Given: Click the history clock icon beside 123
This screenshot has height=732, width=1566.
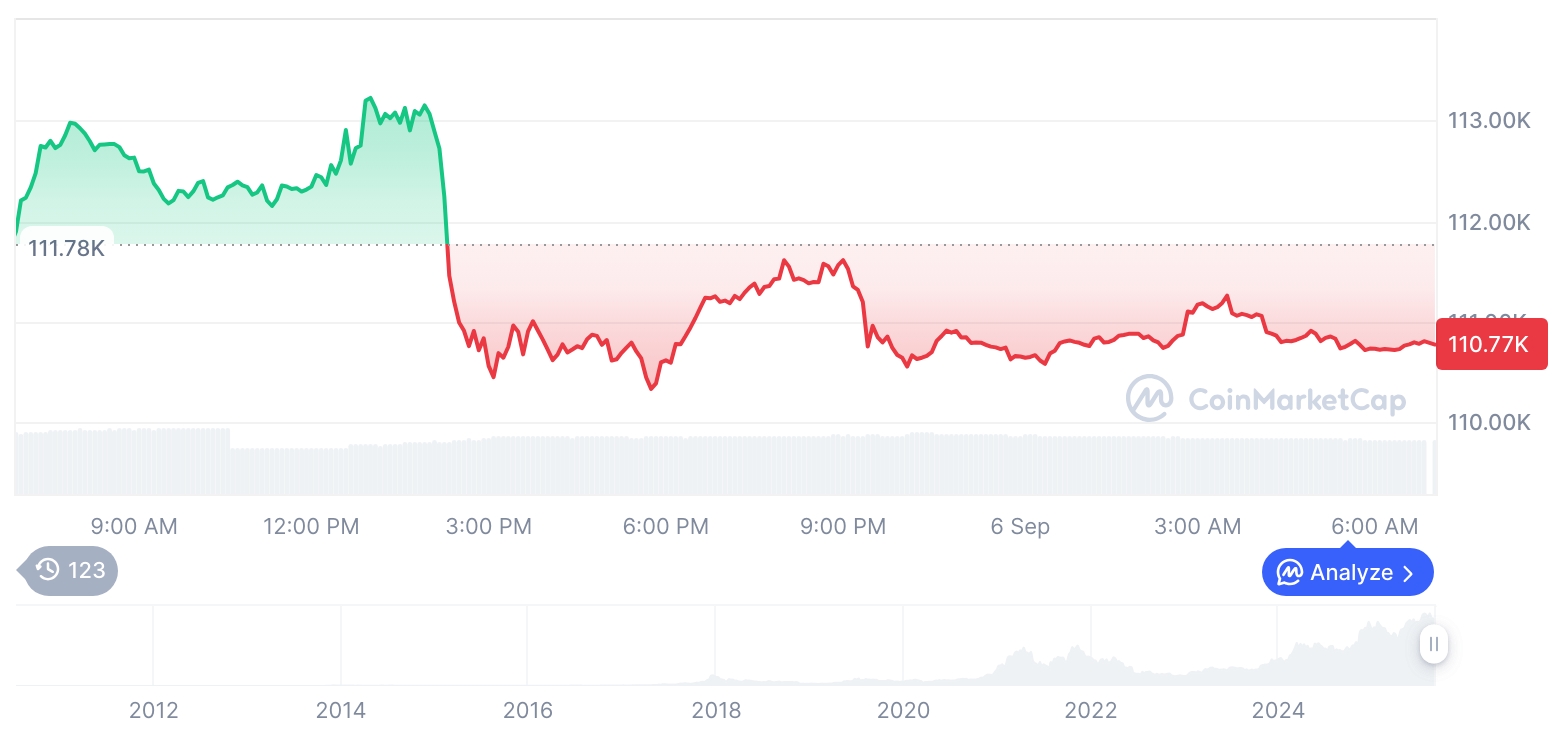Looking at the screenshot, I should [48, 571].
